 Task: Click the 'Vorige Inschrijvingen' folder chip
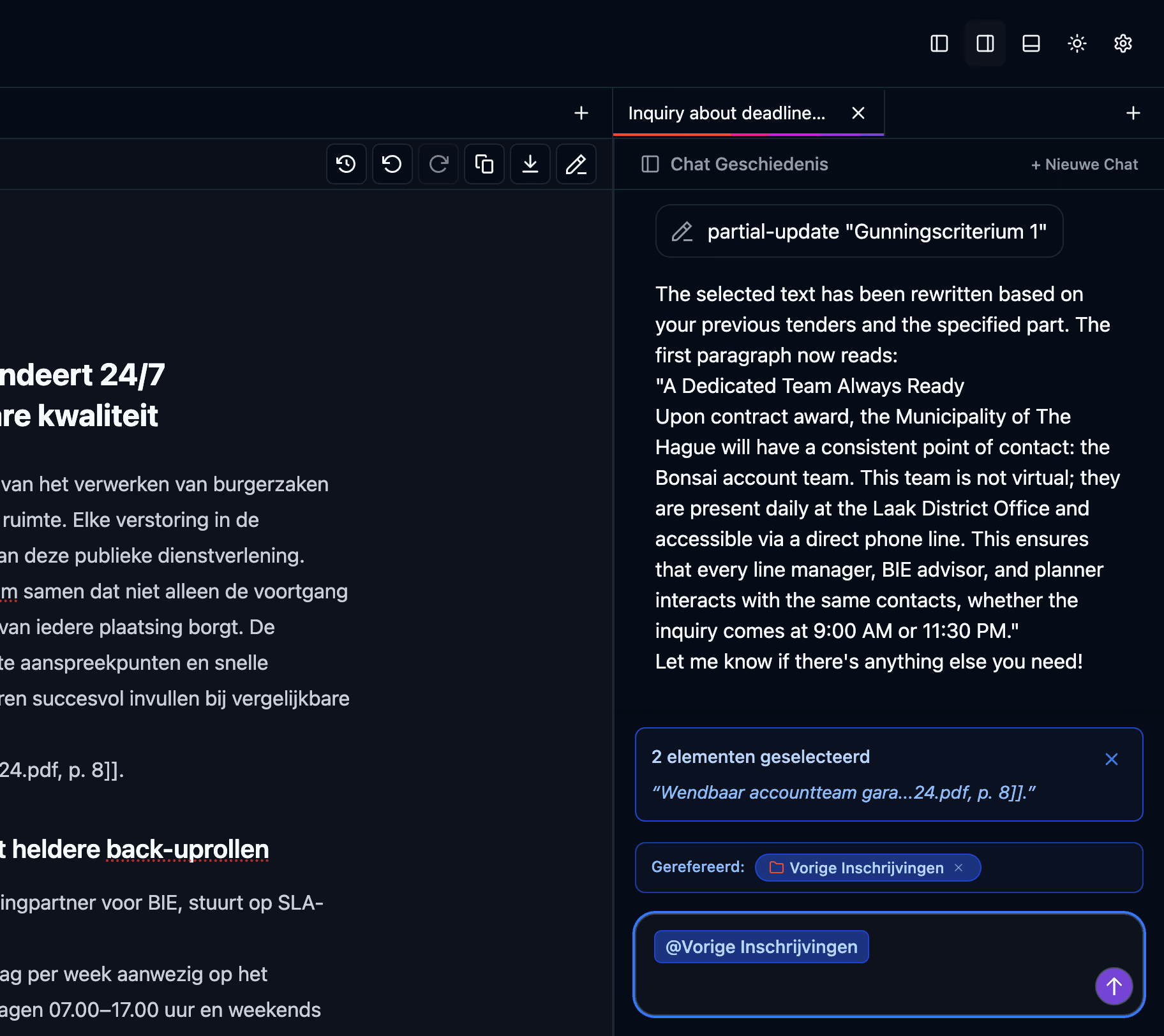(867, 868)
